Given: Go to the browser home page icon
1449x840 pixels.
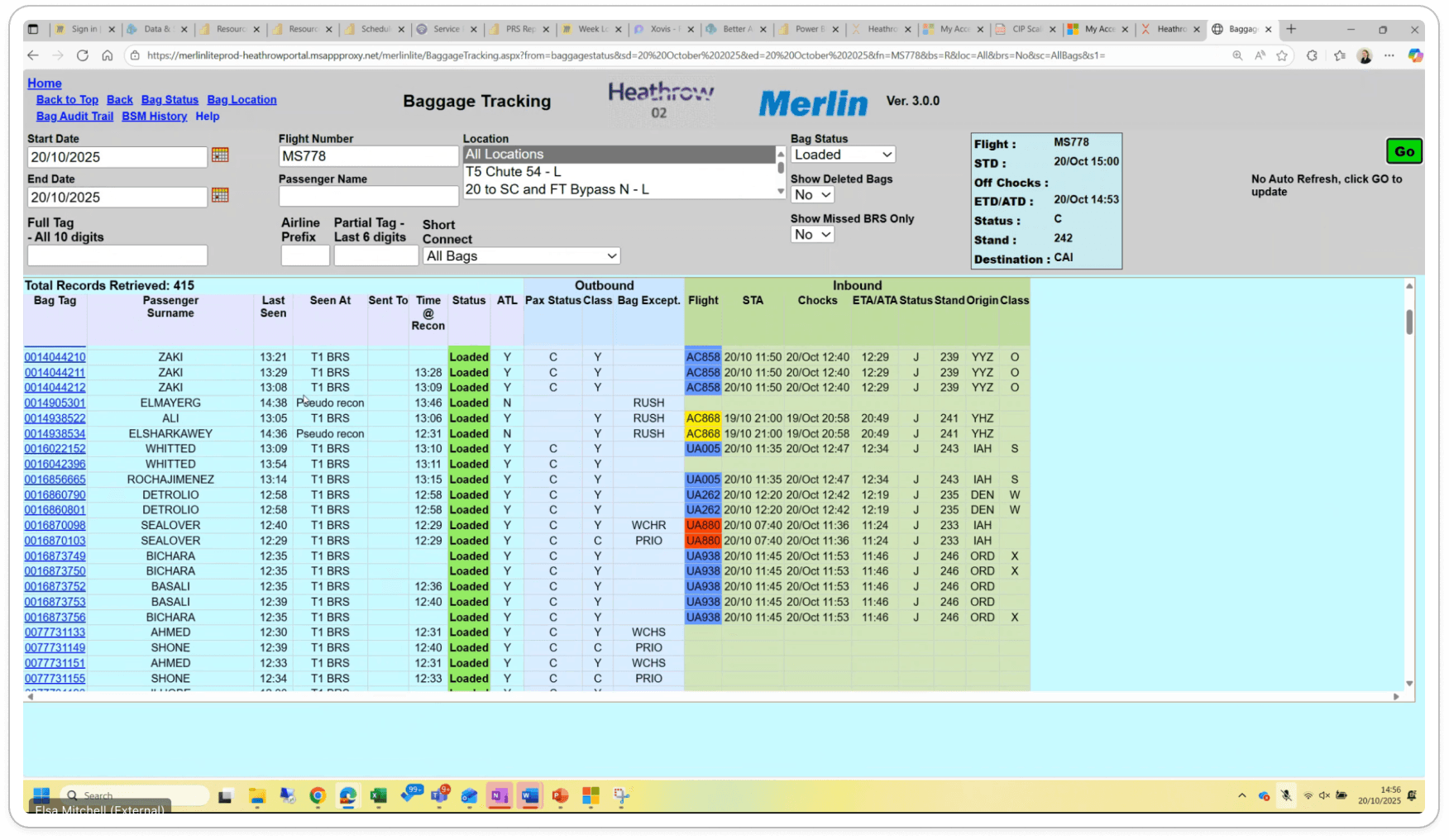Looking at the screenshot, I should (x=108, y=55).
